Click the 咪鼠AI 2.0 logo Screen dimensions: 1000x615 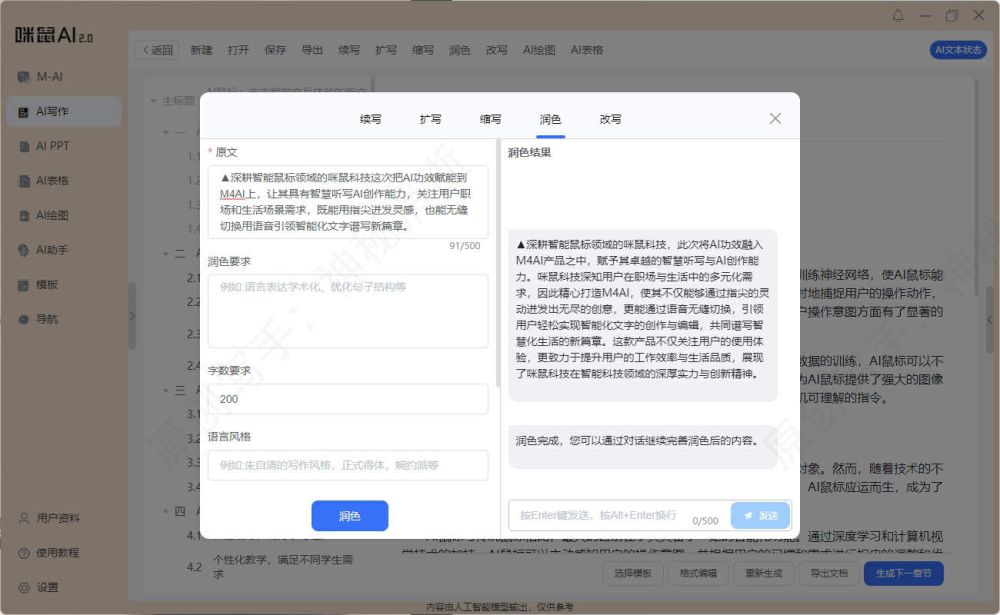pyautogui.click(x=54, y=35)
